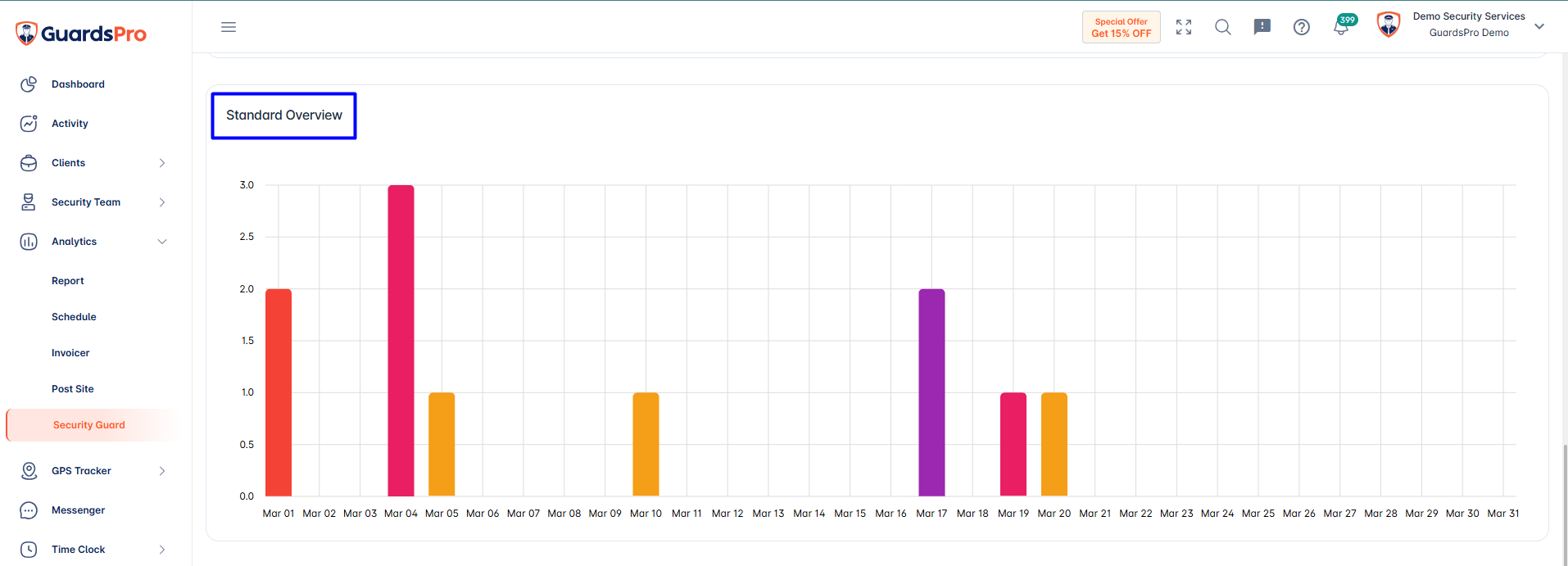Open the help question mark icon
The image size is (1568, 566).
click(x=1302, y=27)
